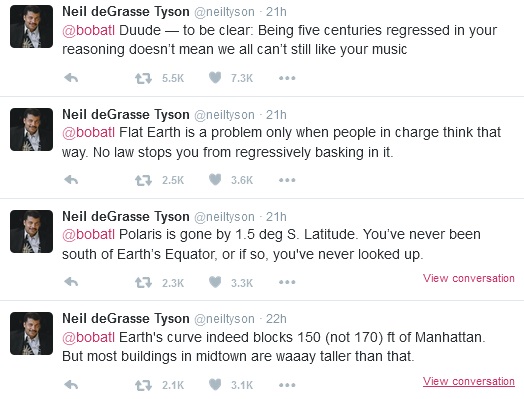
Task: Retweet the tweet with 5.5K retweets
Action: click(x=143, y=79)
